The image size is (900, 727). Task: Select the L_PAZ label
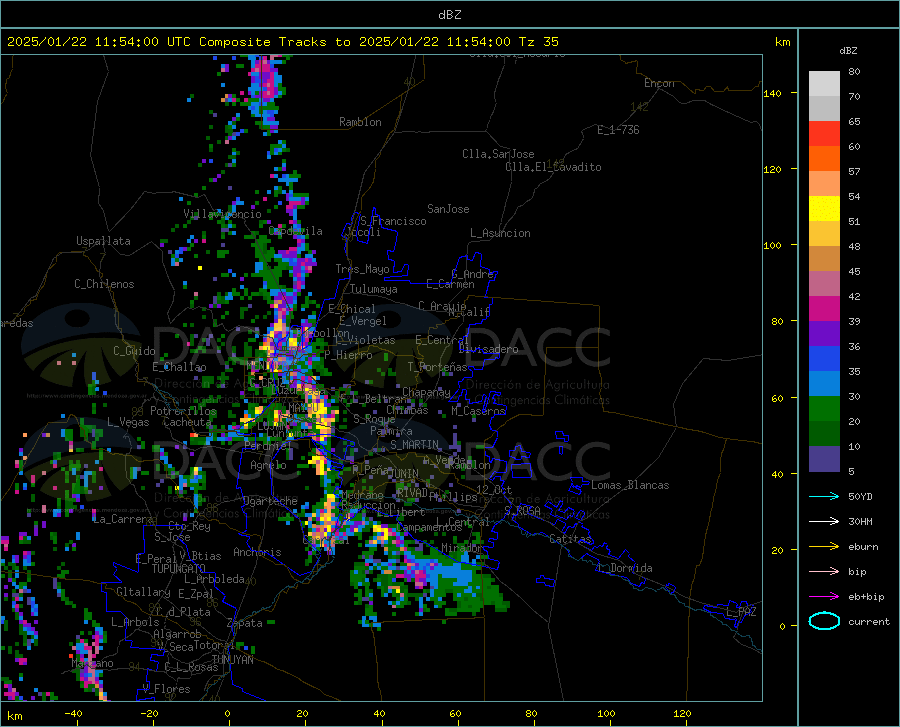741,612
